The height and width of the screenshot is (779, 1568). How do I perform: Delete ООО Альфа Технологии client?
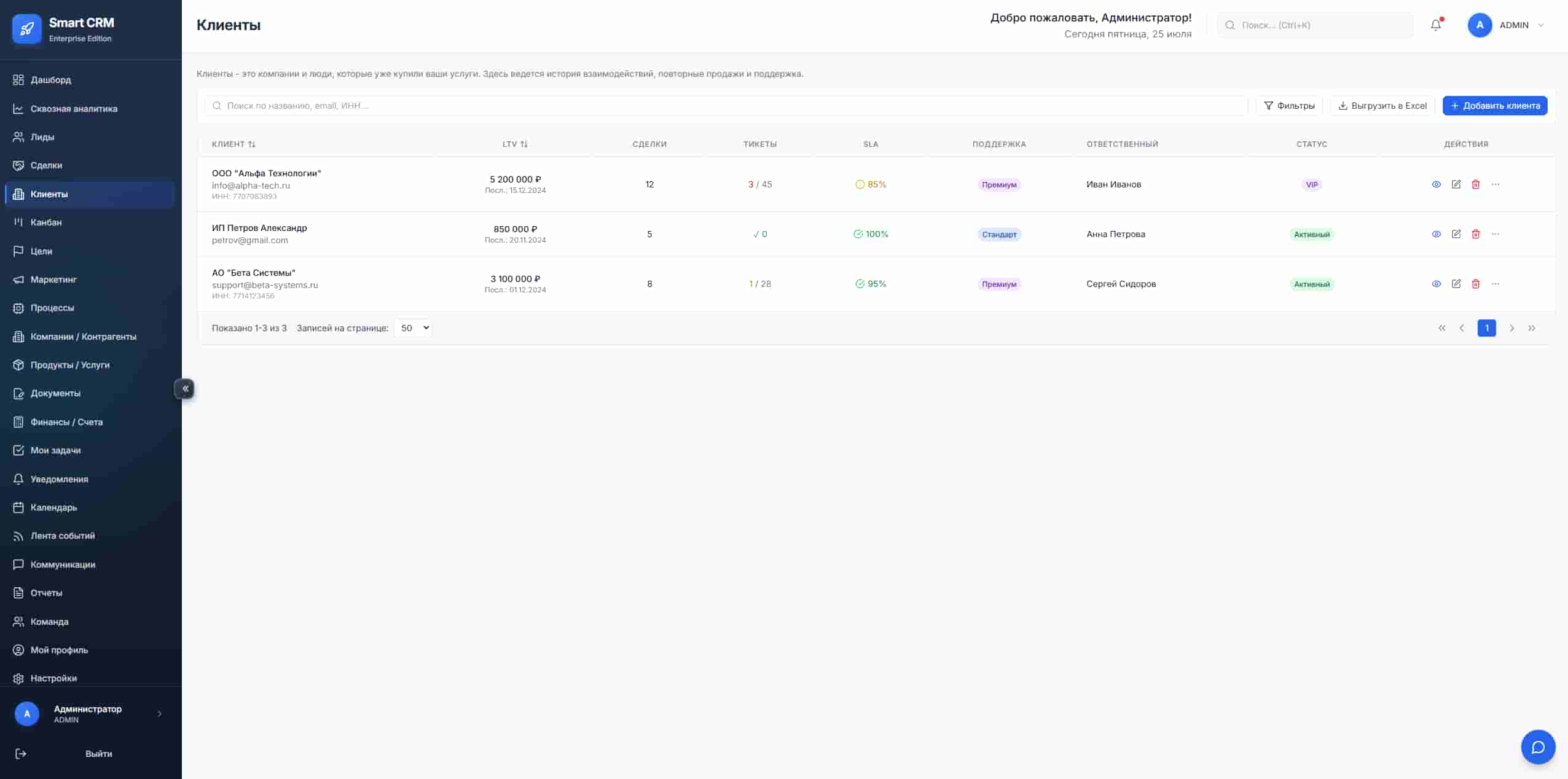tap(1475, 184)
